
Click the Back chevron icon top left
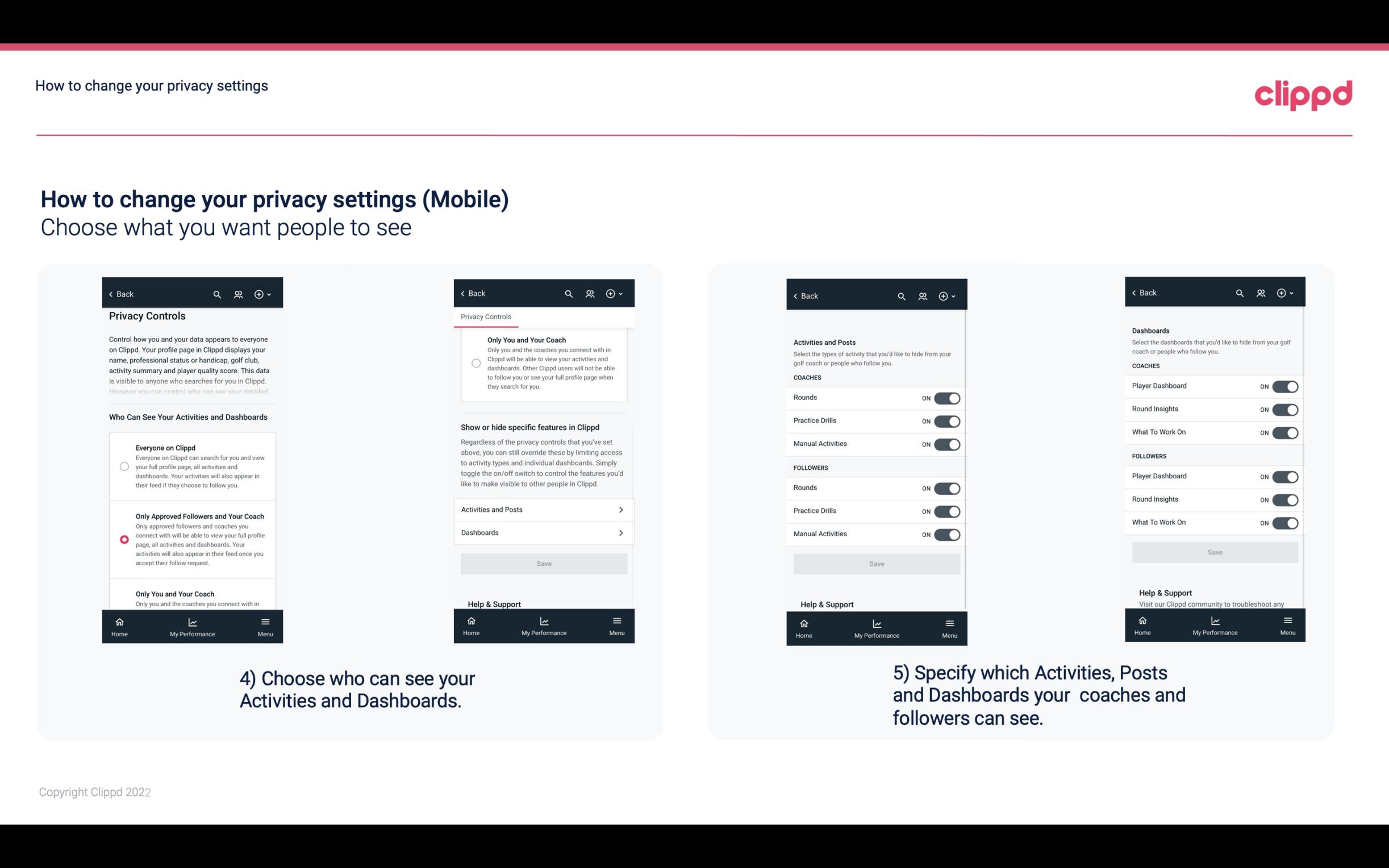(x=112, y=293)
